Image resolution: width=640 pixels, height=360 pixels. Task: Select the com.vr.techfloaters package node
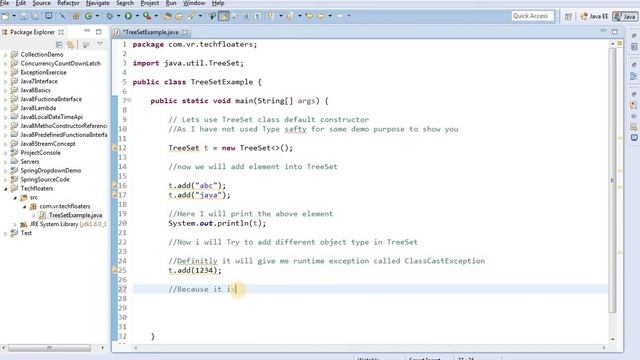pos(64,206)
